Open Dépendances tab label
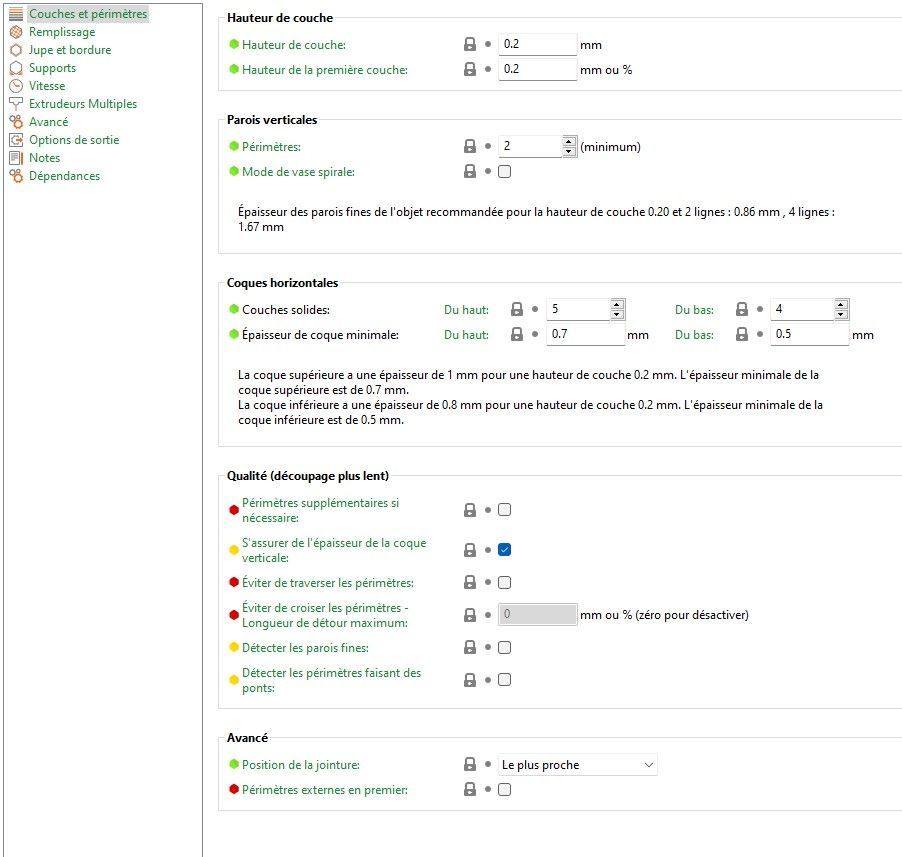Screen dimensions: 902x857 click(x=64, y=176)
